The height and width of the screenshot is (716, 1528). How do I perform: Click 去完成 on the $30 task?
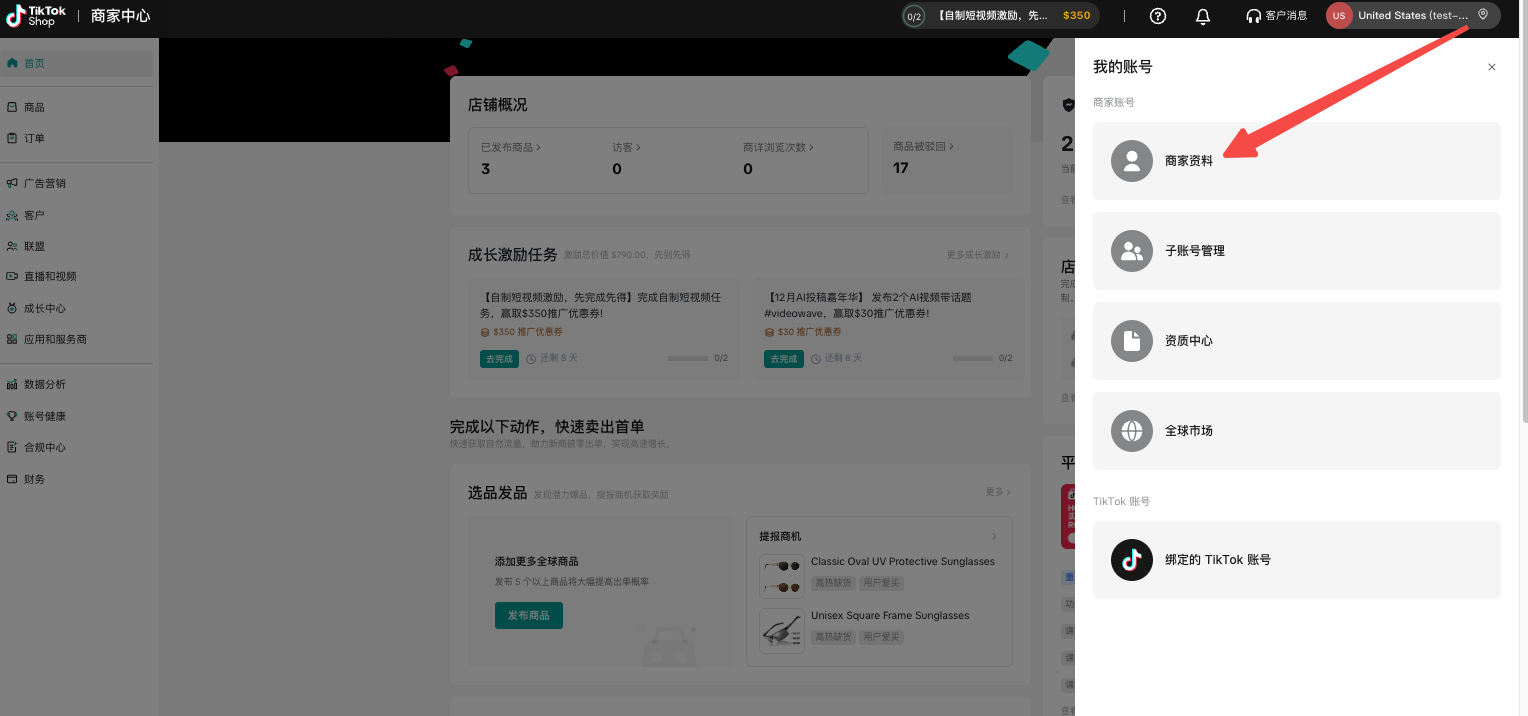coord(783,358)
